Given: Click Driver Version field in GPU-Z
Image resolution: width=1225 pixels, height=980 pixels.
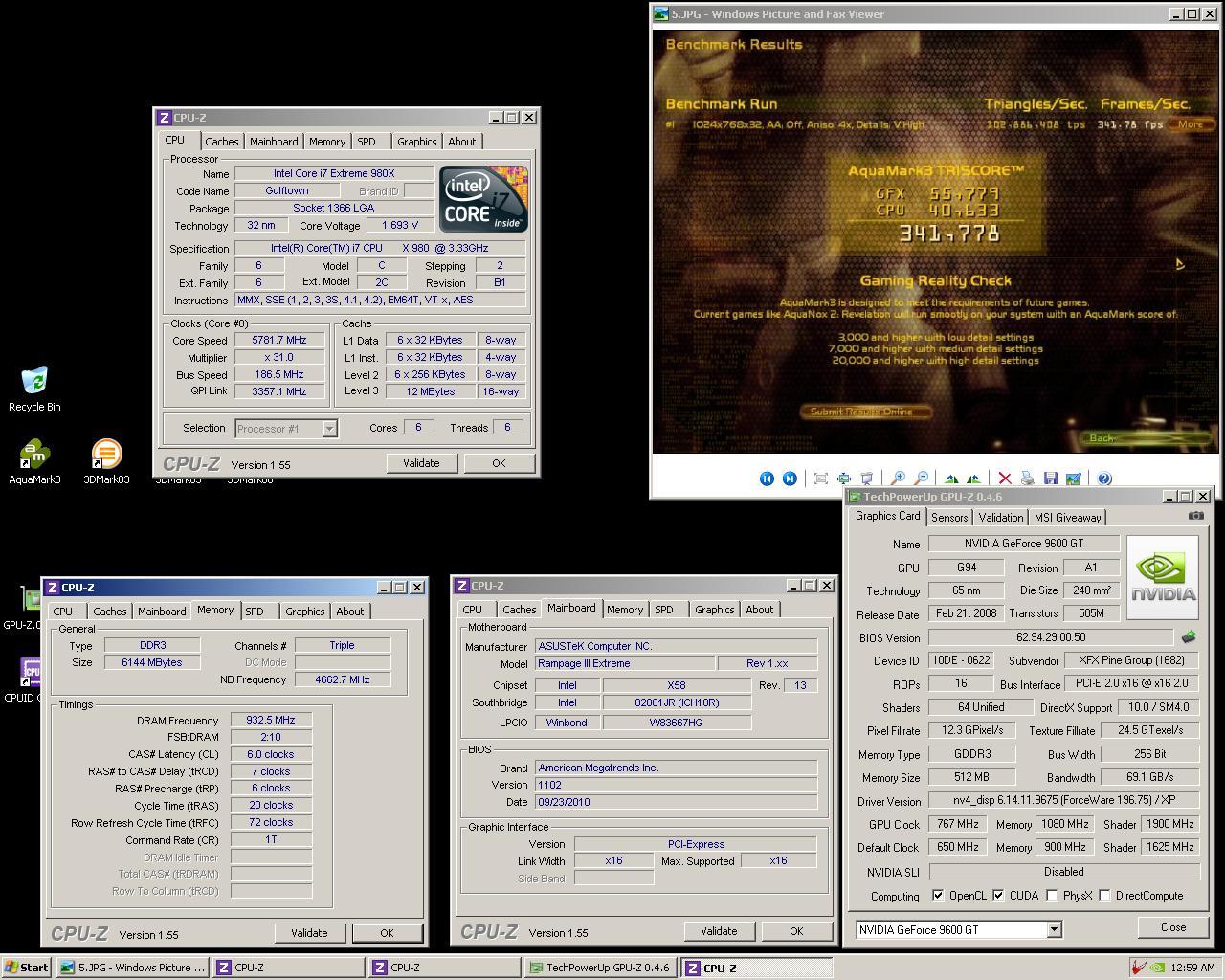Looking at the screenshot, I should [1064, 801].
